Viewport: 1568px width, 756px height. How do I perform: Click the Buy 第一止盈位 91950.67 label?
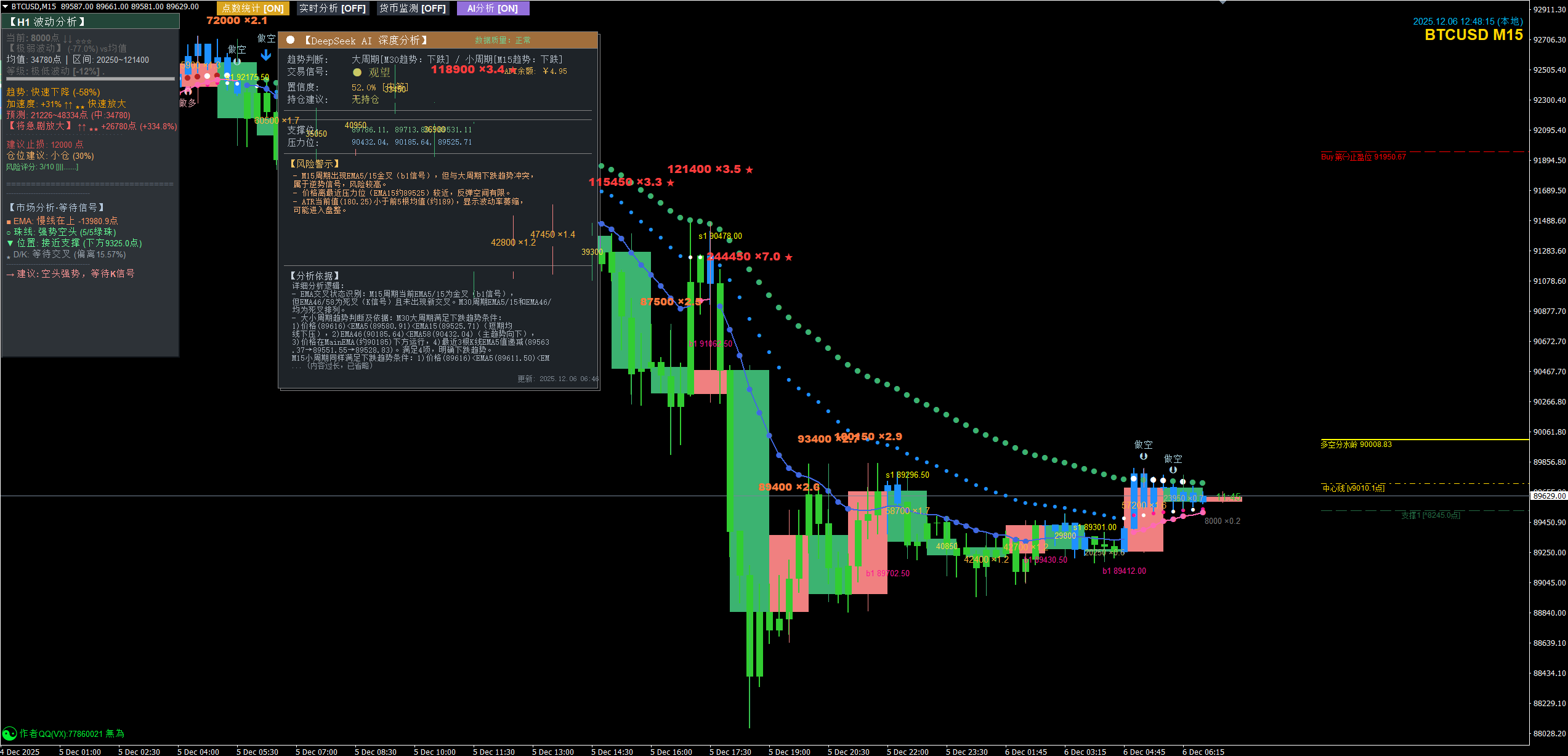1363,157
